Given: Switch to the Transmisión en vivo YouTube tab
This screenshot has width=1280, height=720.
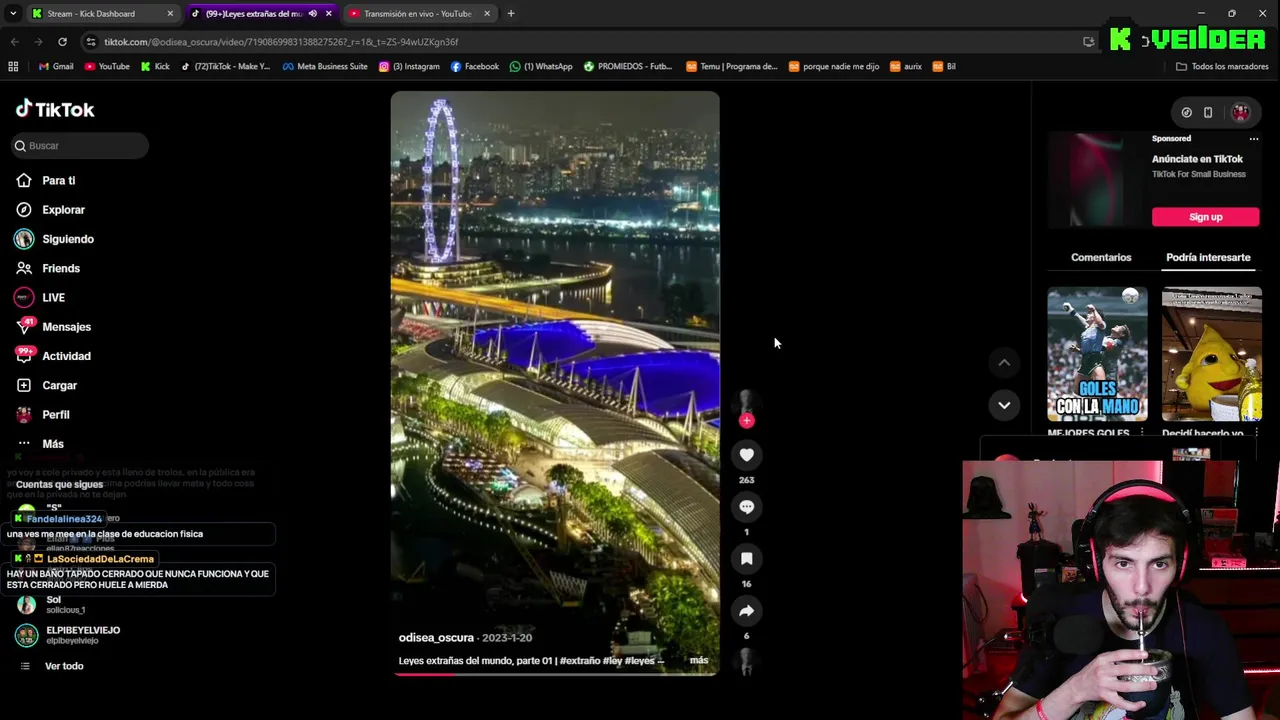Looking at the screenshot, I should [420, 14].
